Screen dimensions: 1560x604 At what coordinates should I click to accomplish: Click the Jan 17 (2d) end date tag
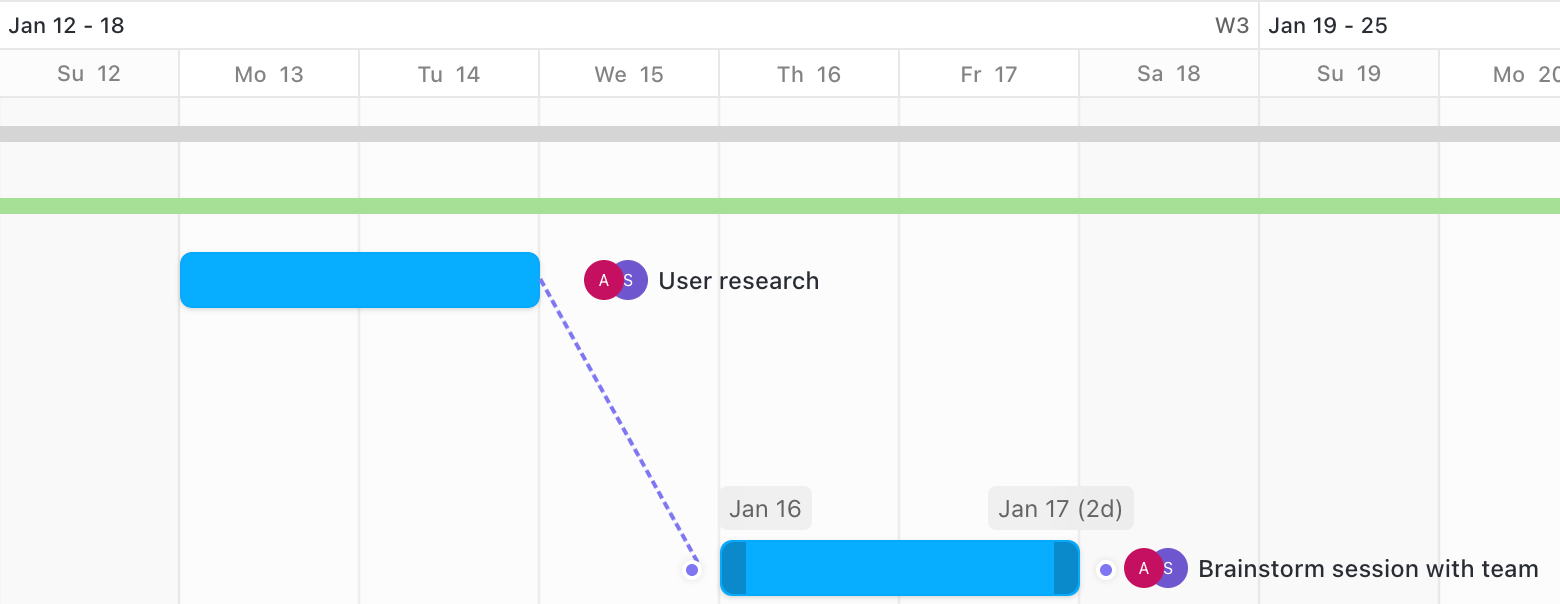1061,509
